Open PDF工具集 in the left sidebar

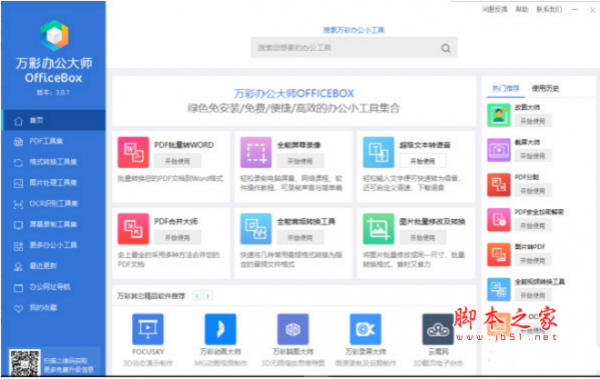click(54, 141)
